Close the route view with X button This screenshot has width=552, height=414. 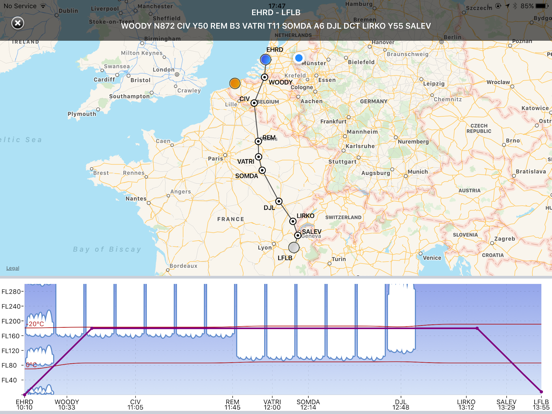coord(17,23)
